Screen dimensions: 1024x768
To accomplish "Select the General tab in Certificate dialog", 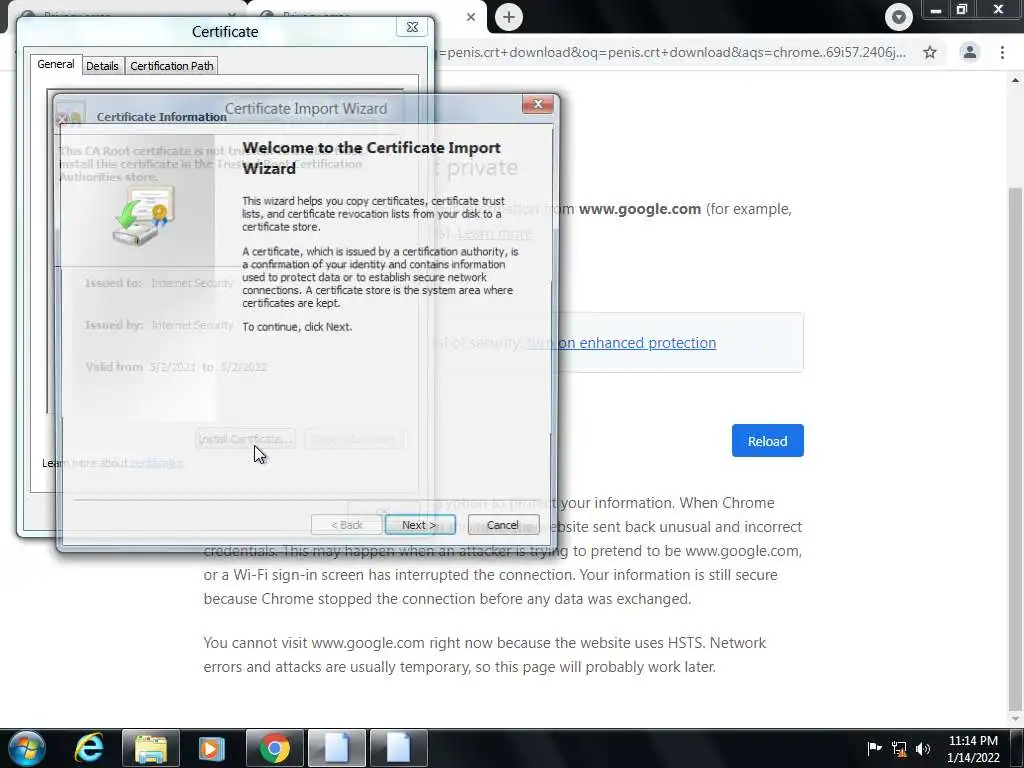I will click(x=56, y=64).
